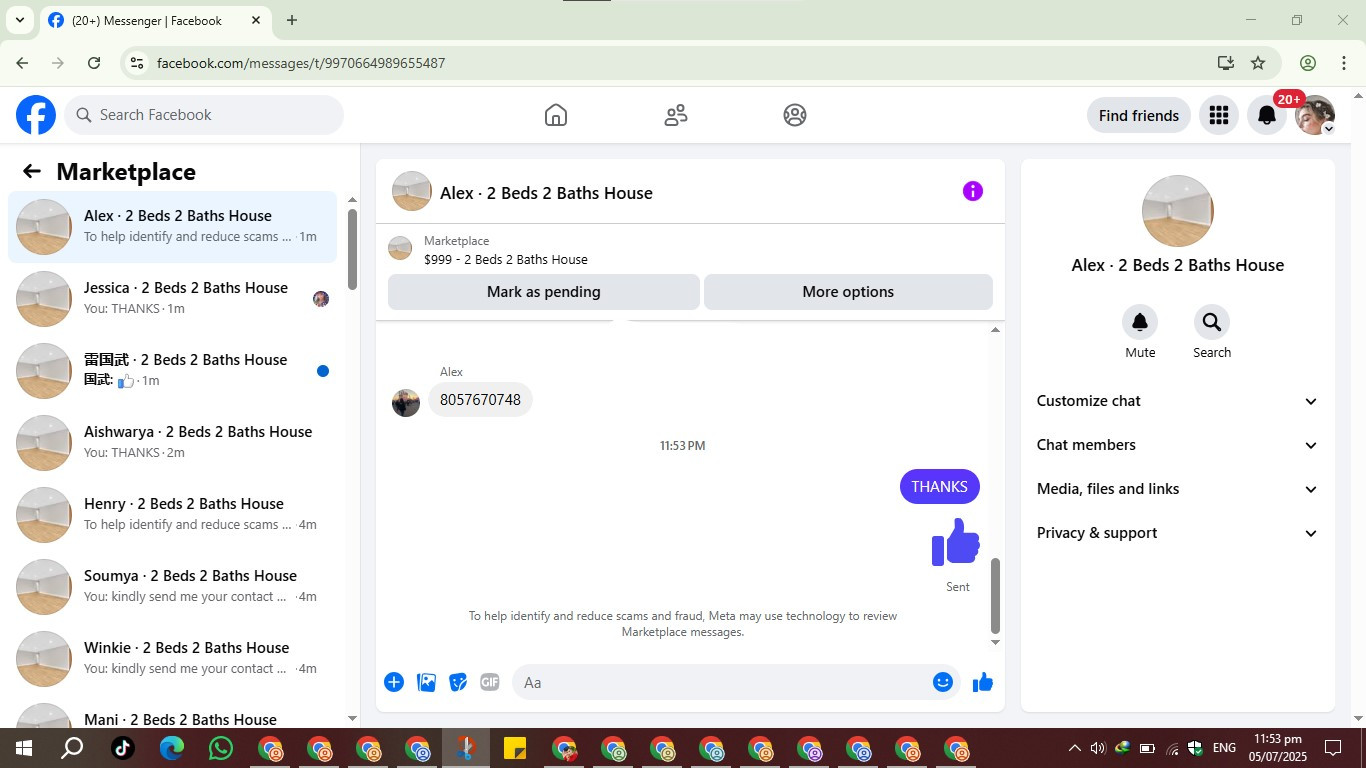Open more actions plus icon in composer
The height and width of the screenshot is (768, 1366).
tap(394, 682)
